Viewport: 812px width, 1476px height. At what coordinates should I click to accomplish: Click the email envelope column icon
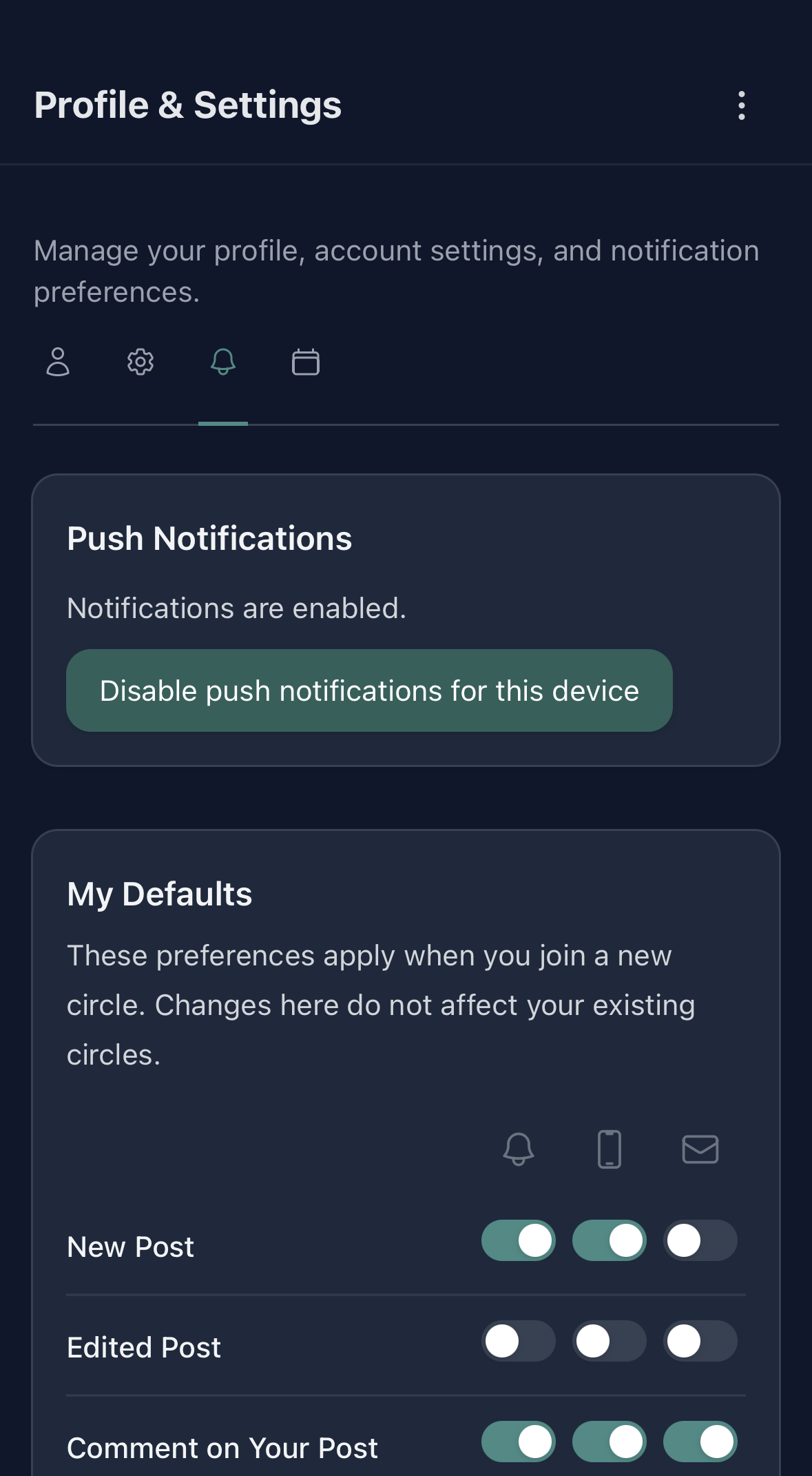point(700,1149)
